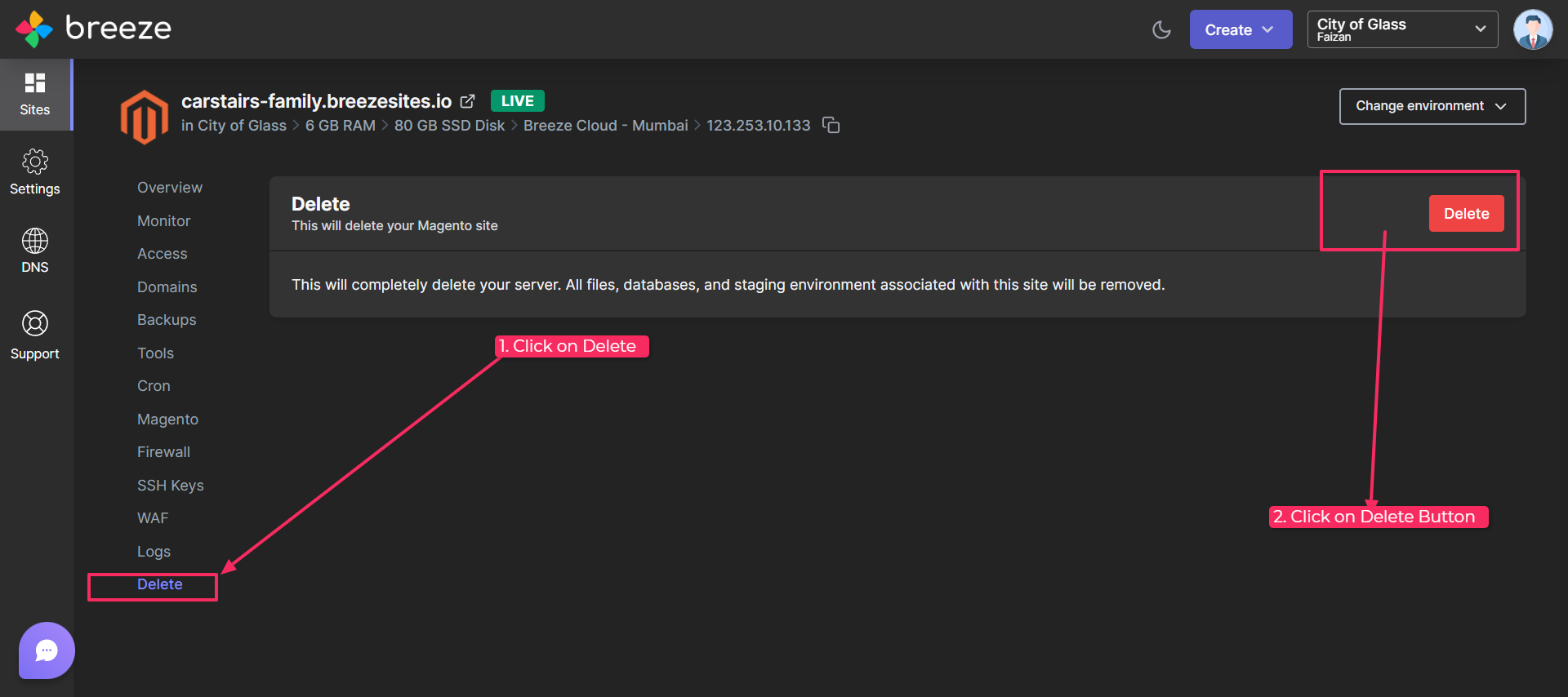Click the Breeze logo
Viewport: 1568px width, 697px height.
93,29
